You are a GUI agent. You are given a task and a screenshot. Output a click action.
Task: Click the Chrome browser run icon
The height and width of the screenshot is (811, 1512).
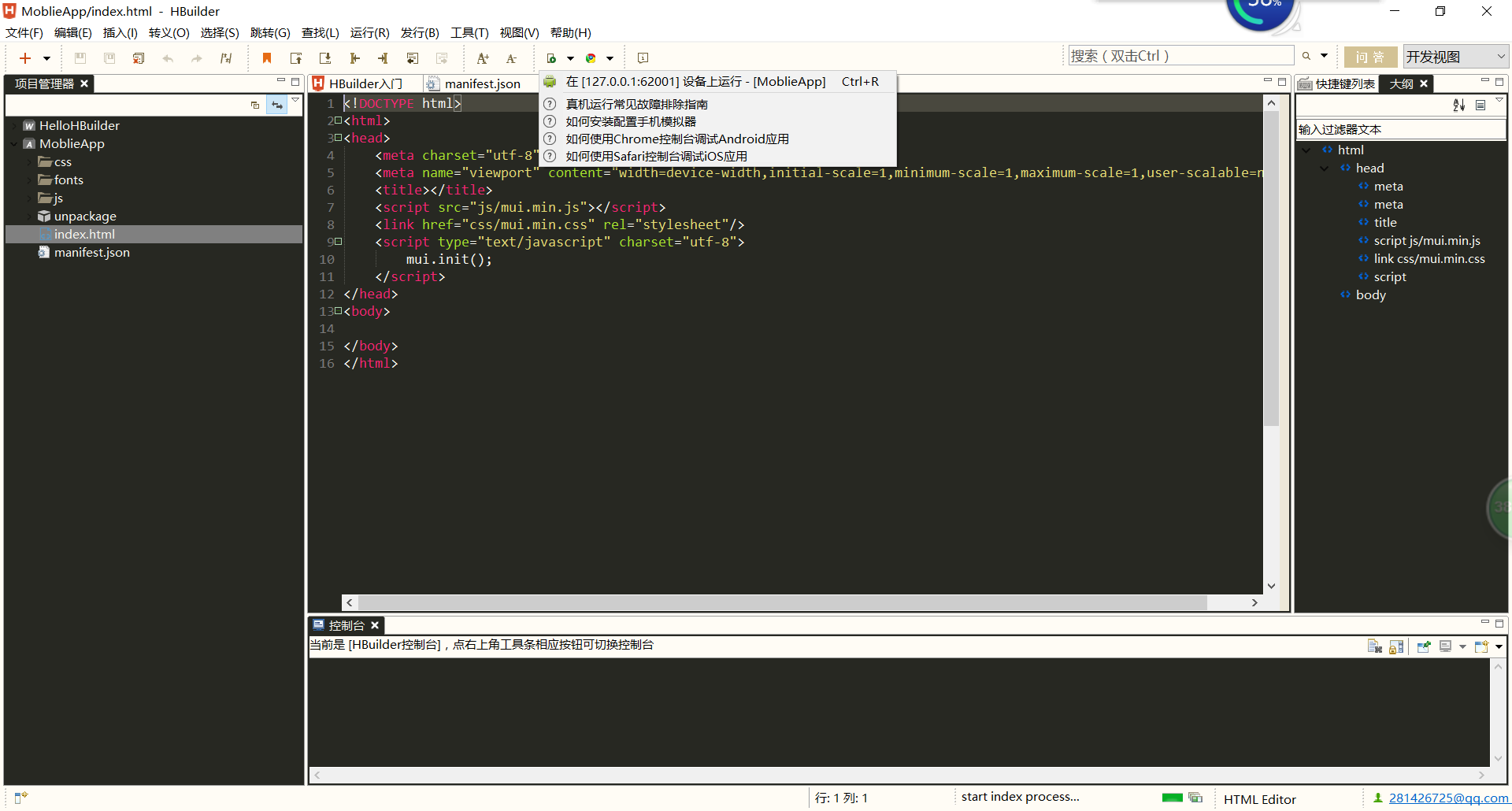click(591, 58)
